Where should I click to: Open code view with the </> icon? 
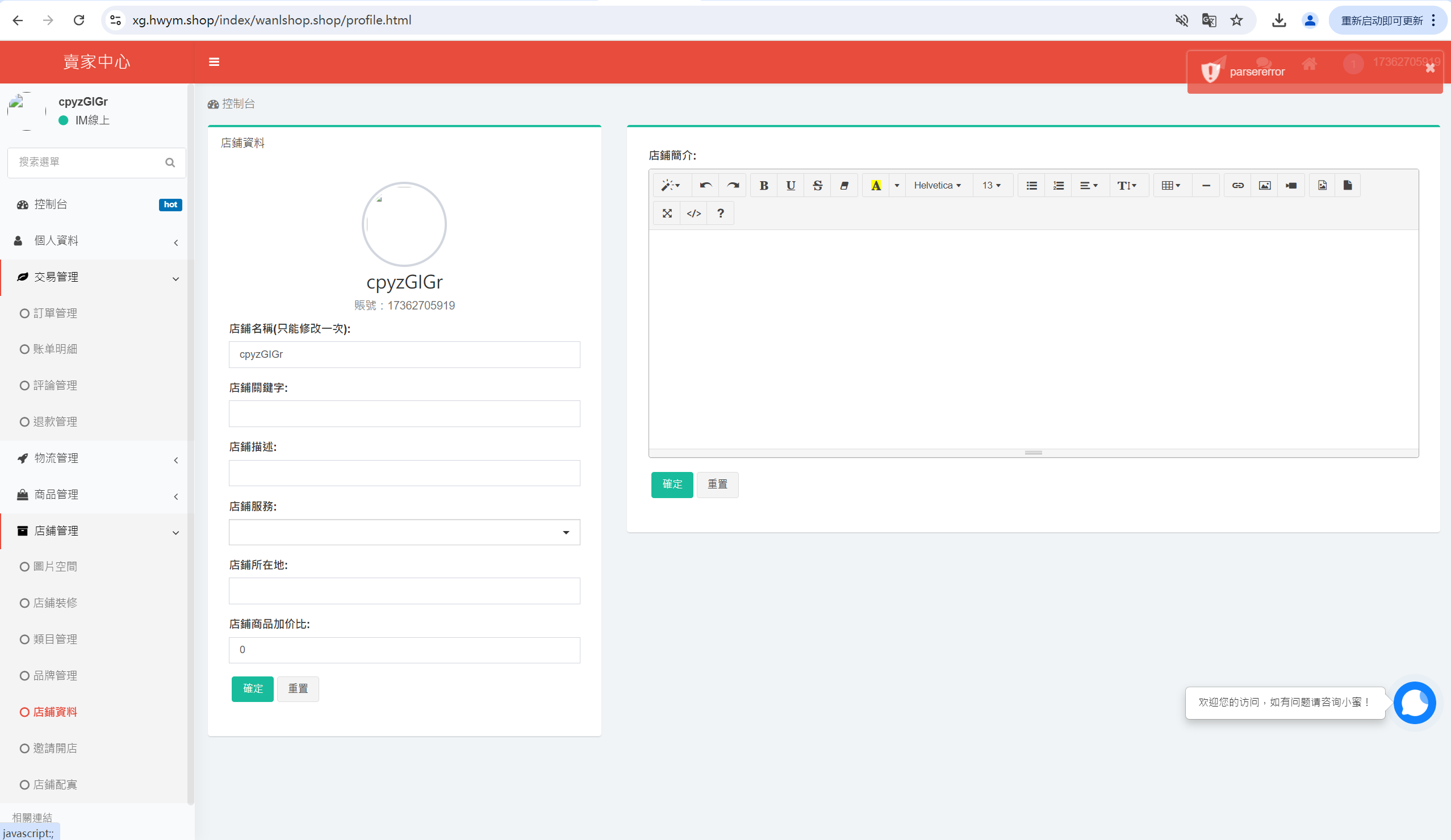pyautogui.click(x=694, y=214)
